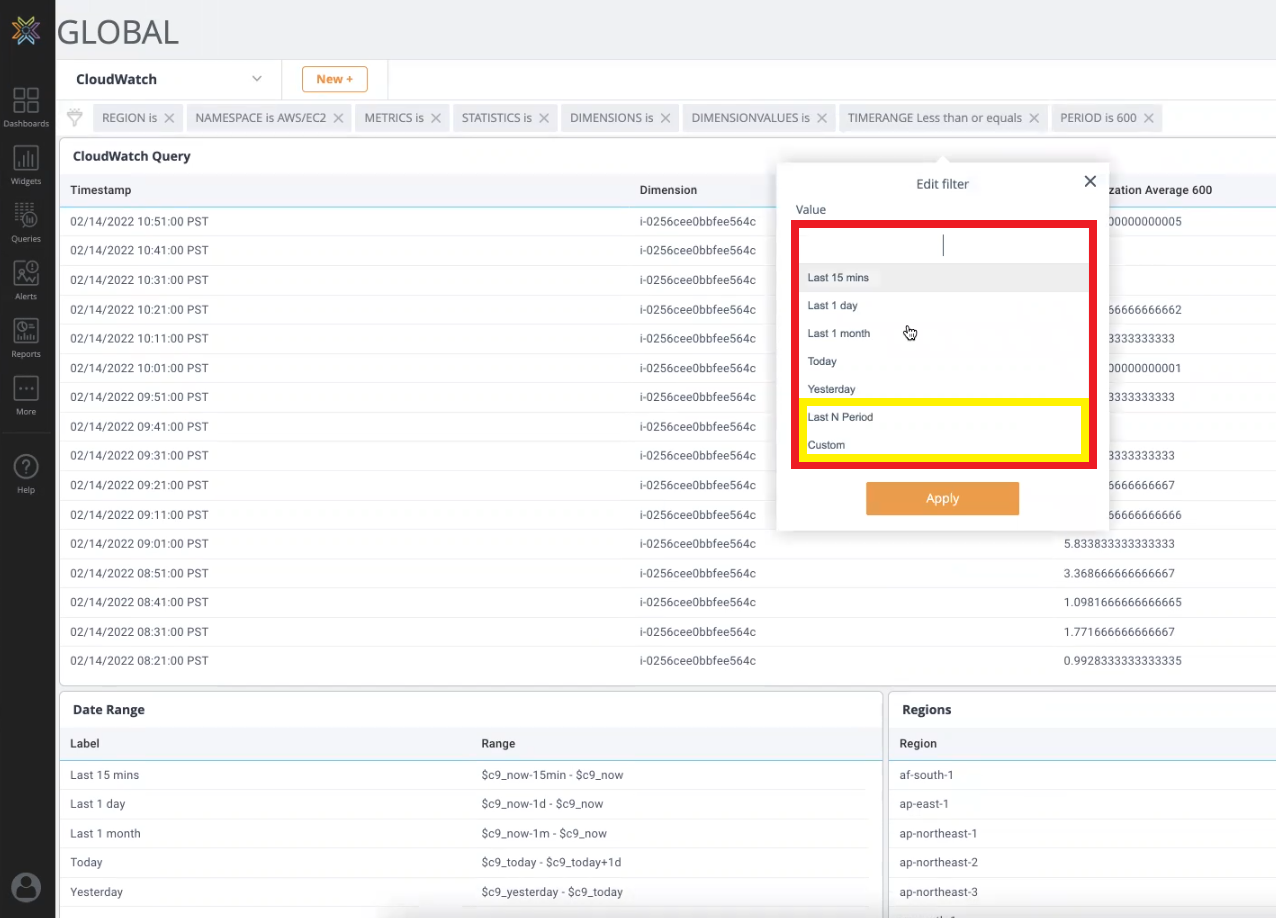Select Today in the value list
The image size is (1276, 918).
pos(944,361)
